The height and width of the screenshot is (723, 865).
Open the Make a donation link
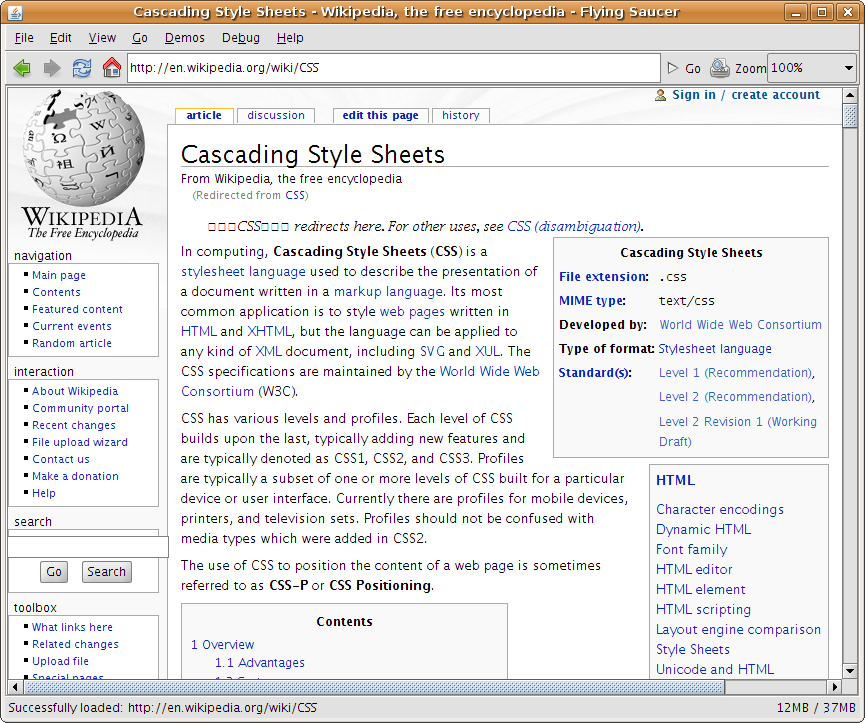(75, 476)
